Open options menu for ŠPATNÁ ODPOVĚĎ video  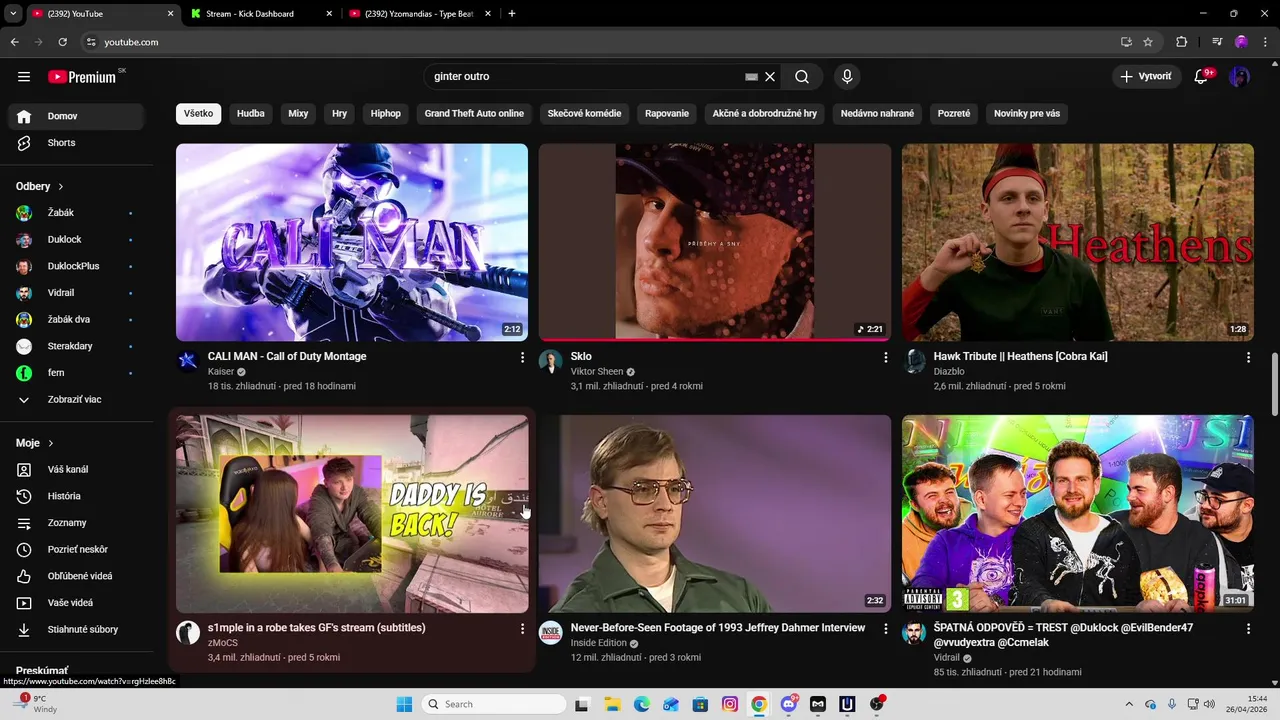pyautogui.click(x=1248, y=629)
